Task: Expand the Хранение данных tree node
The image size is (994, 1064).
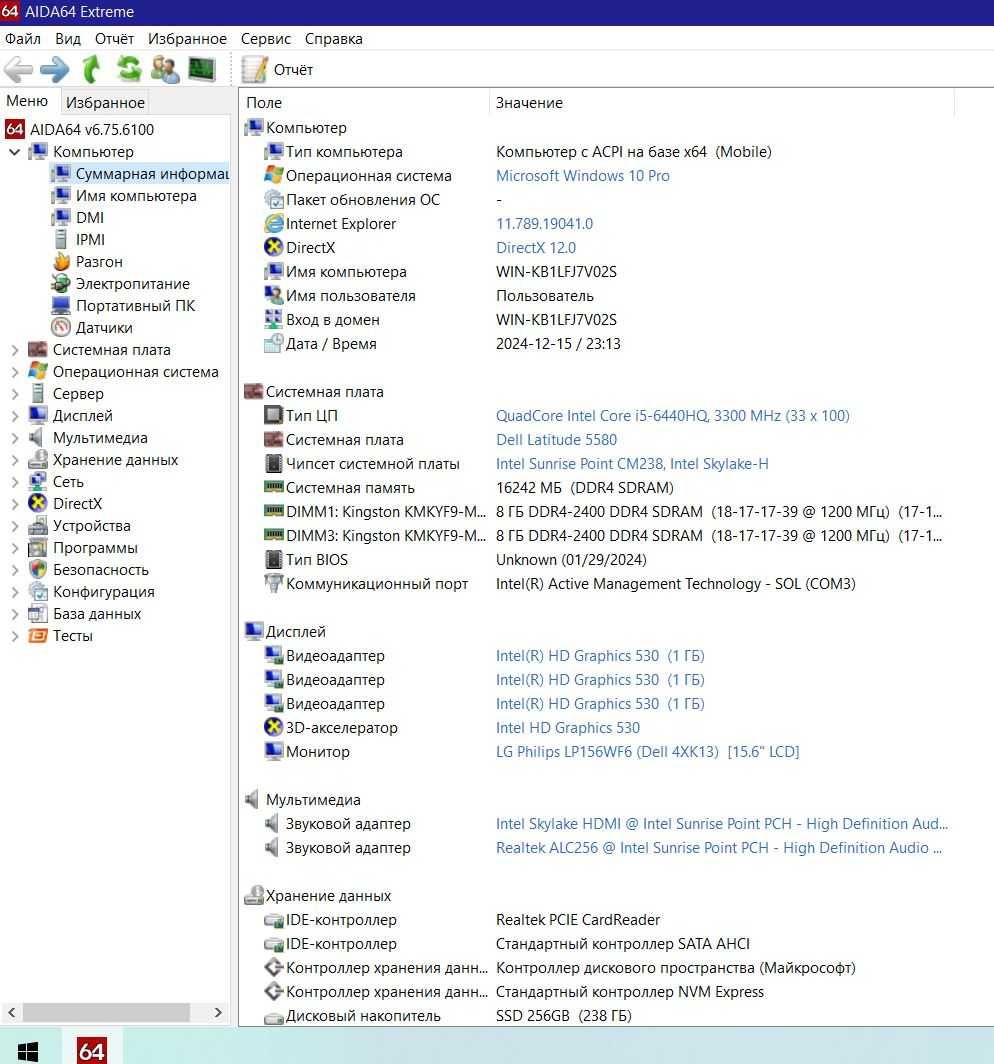Action: (x=14, y=460)
